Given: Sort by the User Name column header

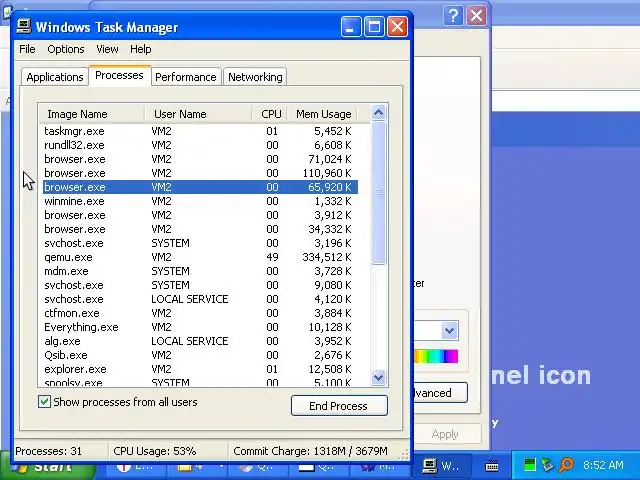Looking at the screenshot, I should 198,114.
